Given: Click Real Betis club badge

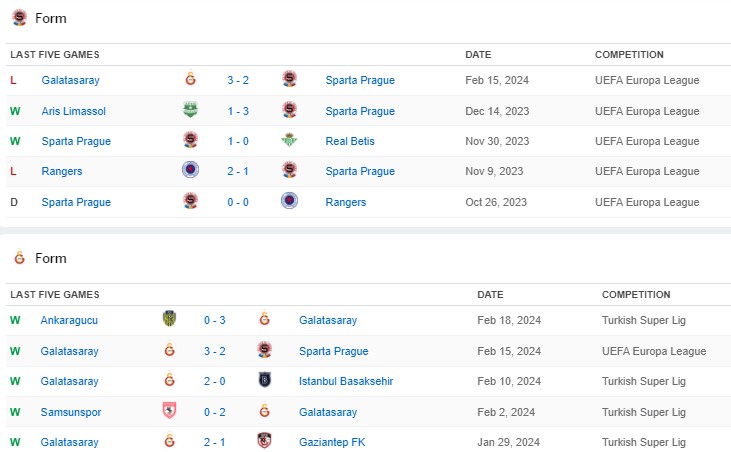Looking at the screenshot, I should 289,141.
